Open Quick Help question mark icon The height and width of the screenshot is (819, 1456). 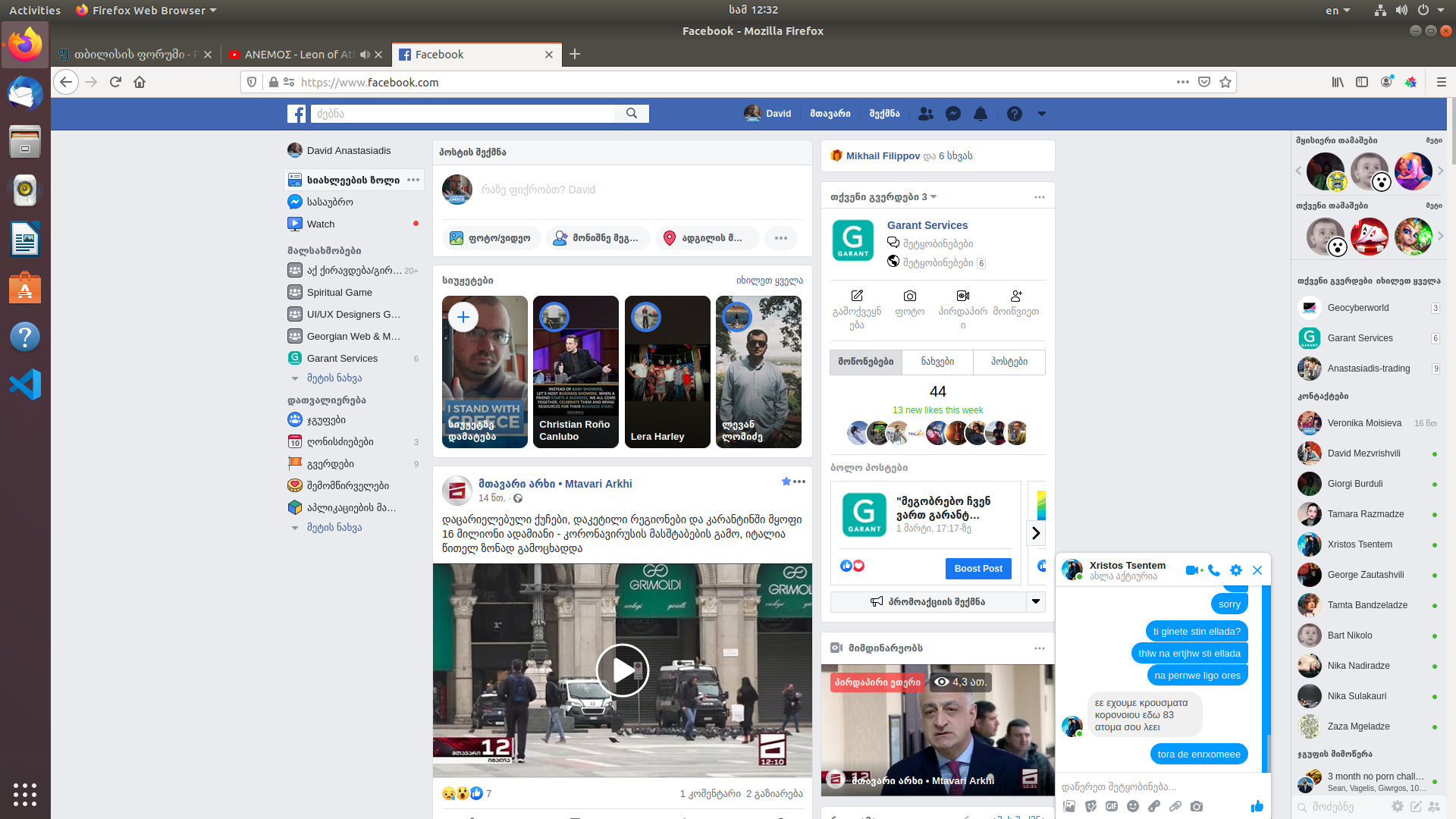1014,114
